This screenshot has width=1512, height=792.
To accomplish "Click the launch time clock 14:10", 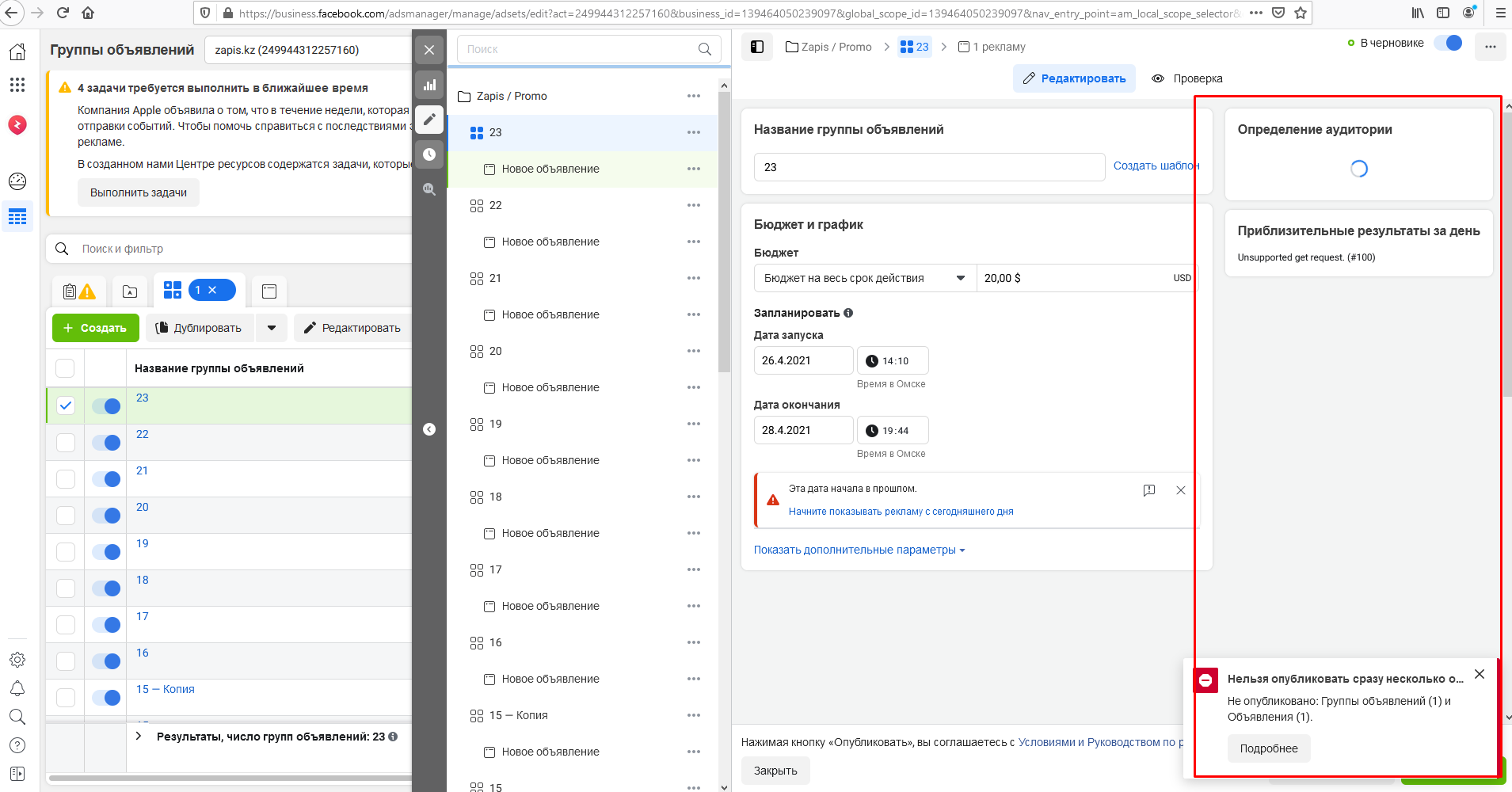I will (893, 360).
